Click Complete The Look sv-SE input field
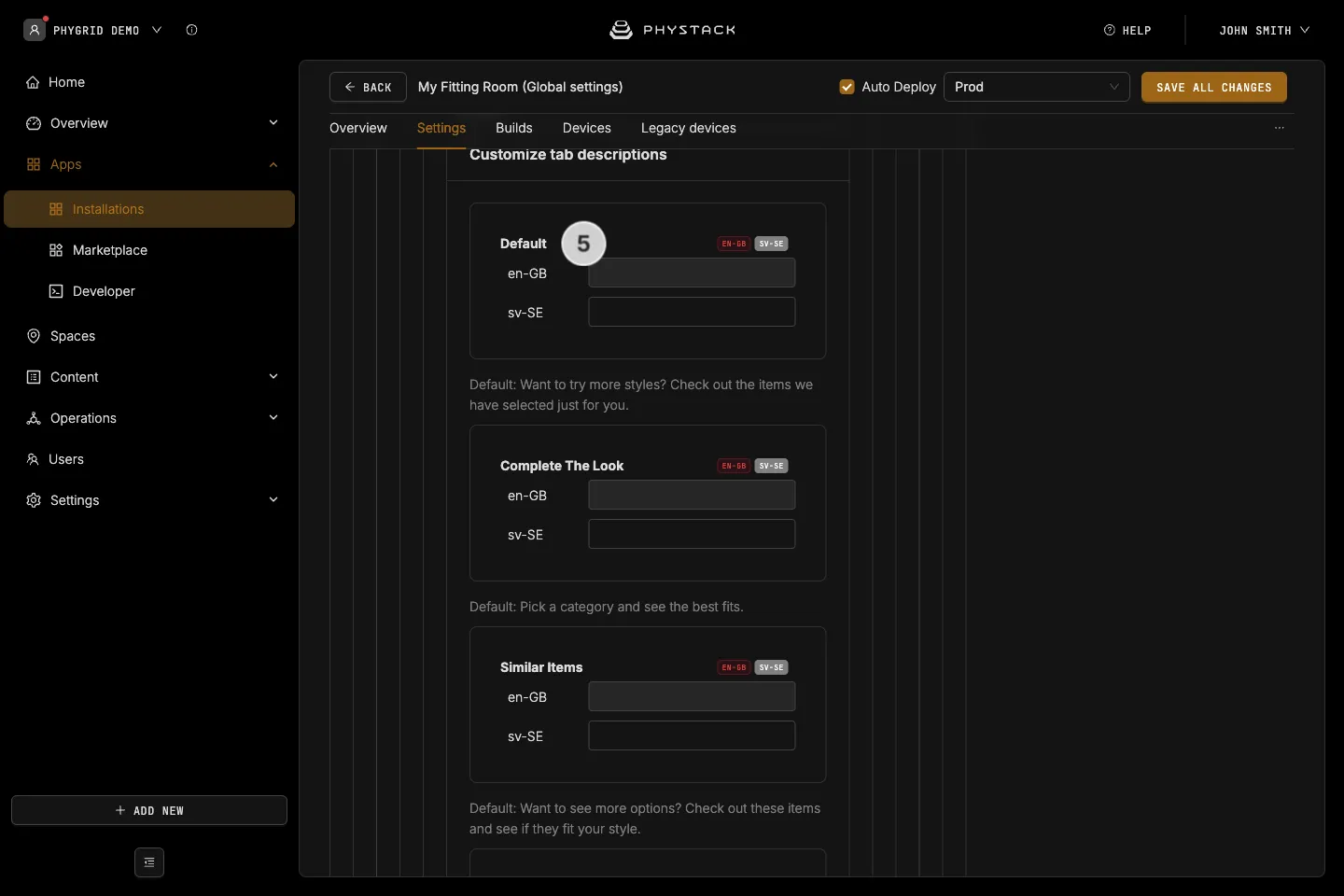This screenshot has height=896, width=1344. coord(692,534)
